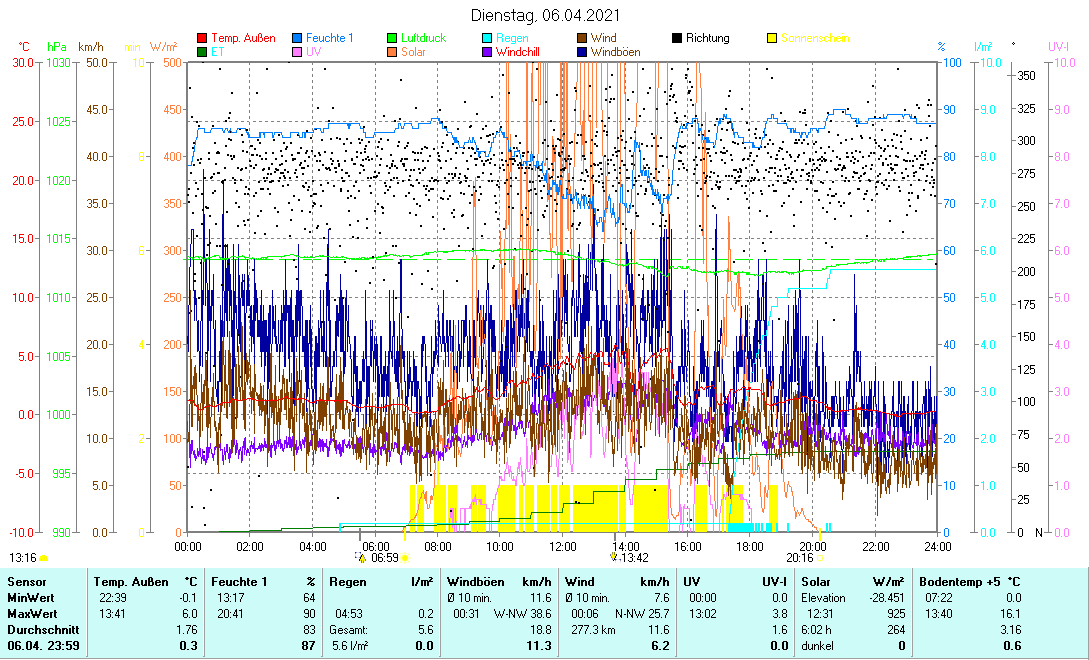Click the cyan Regen legend square
Screen dimensions: 1089x660
[488, 38]
